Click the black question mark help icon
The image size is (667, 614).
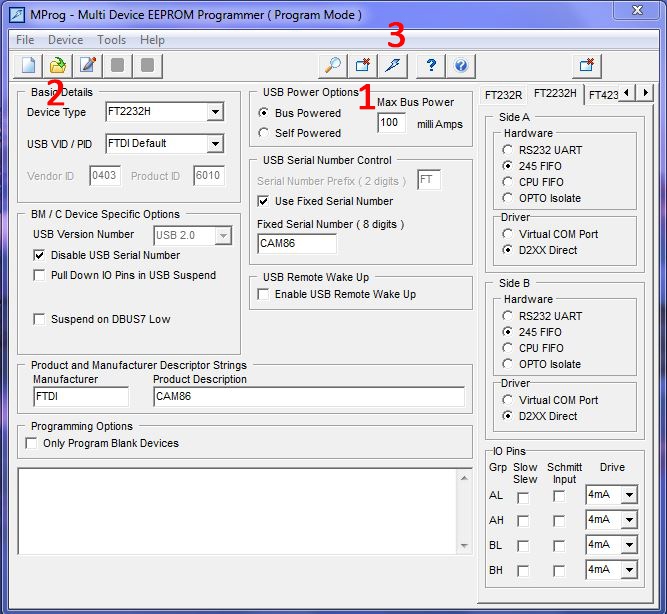coord(430,66)
